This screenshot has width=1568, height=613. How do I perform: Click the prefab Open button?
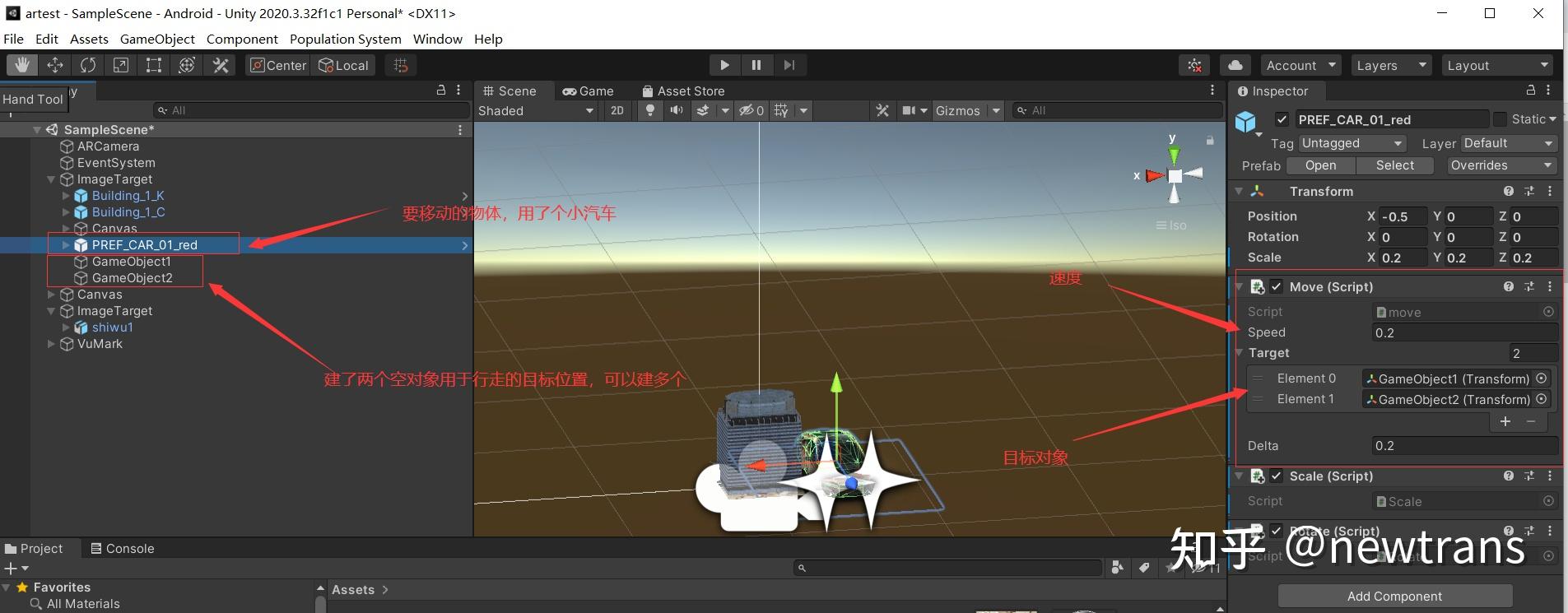[x=1320, y=165]
